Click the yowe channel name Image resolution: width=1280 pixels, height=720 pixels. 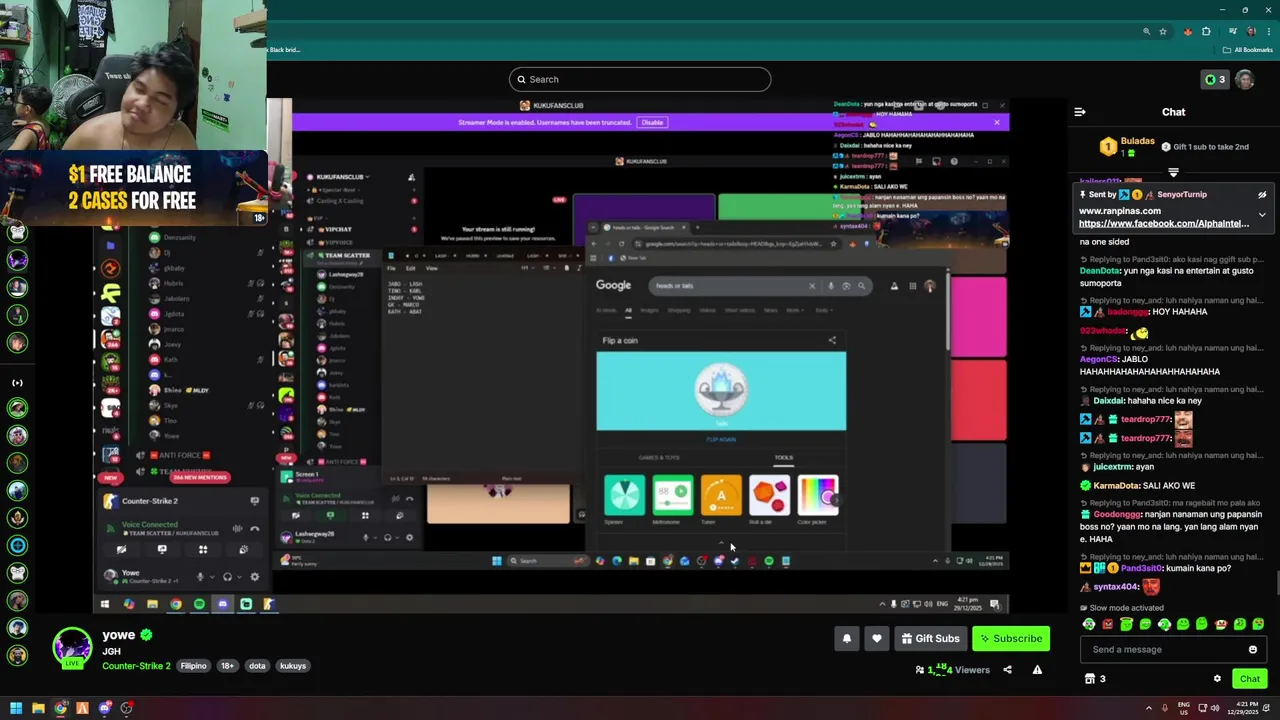pos(118,635)
